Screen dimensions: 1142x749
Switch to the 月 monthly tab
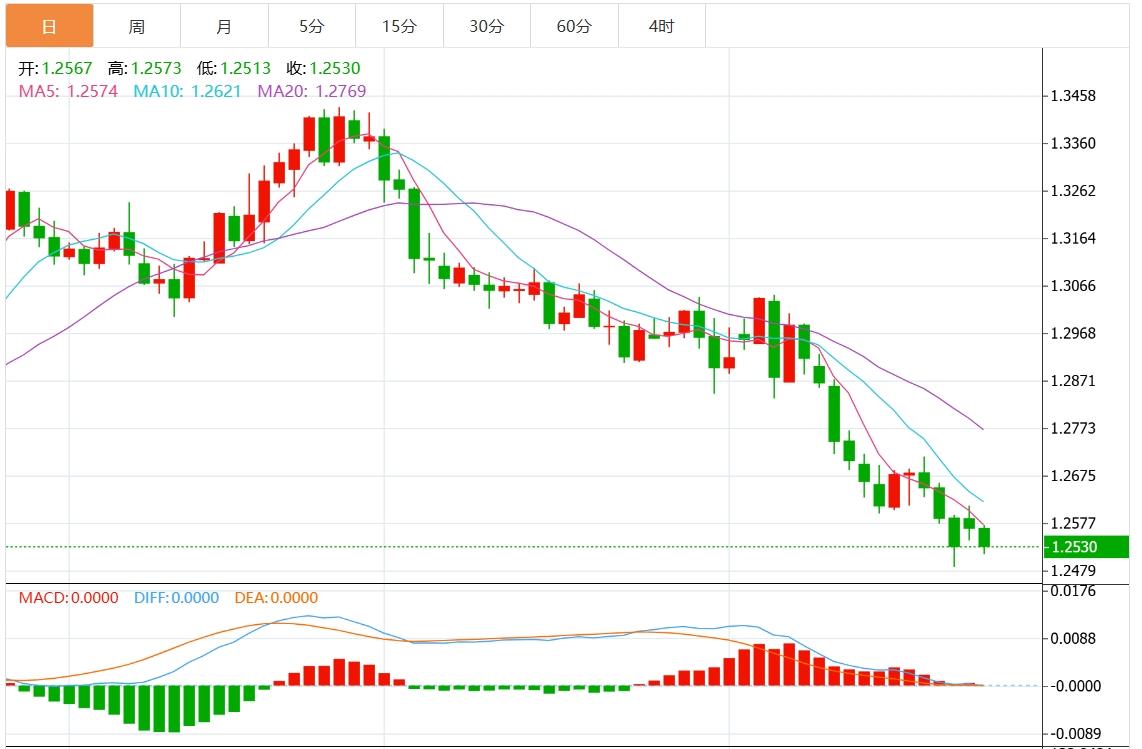224,26
